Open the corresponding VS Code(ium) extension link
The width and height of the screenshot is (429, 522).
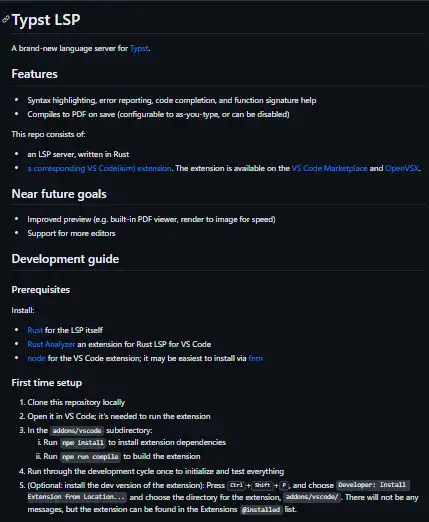tap(99, 168)
